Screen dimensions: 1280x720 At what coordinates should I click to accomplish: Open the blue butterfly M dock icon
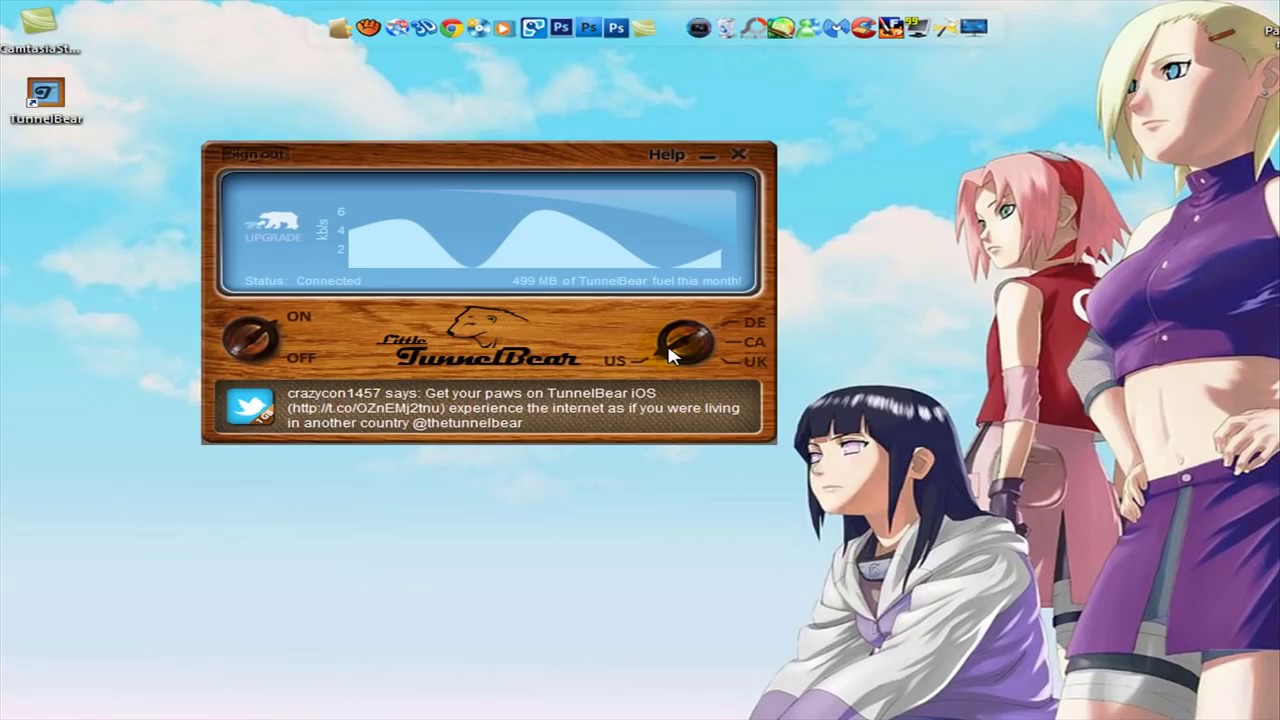(835, 28)
